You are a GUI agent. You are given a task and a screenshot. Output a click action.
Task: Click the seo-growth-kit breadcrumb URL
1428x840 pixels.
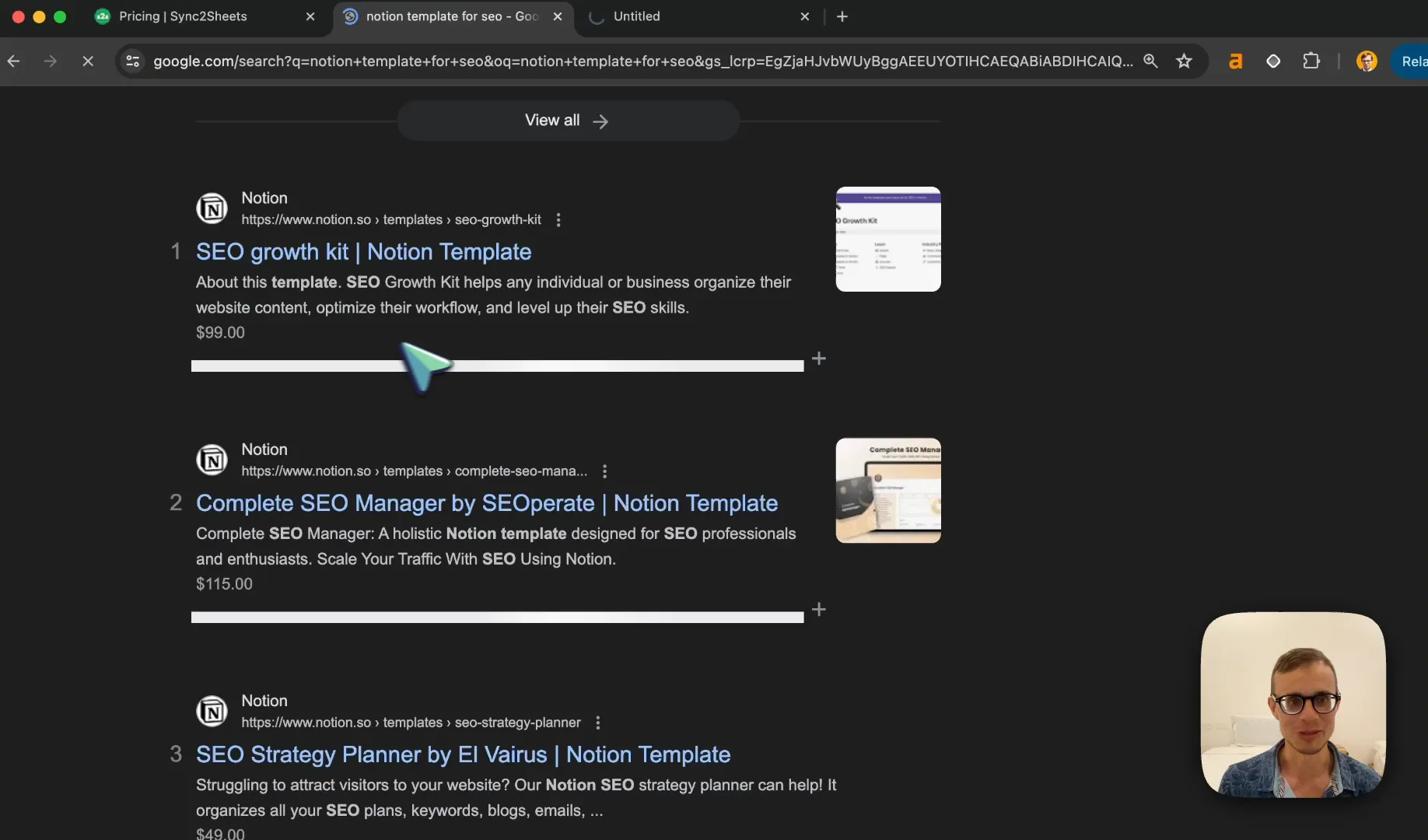[391, 220]
